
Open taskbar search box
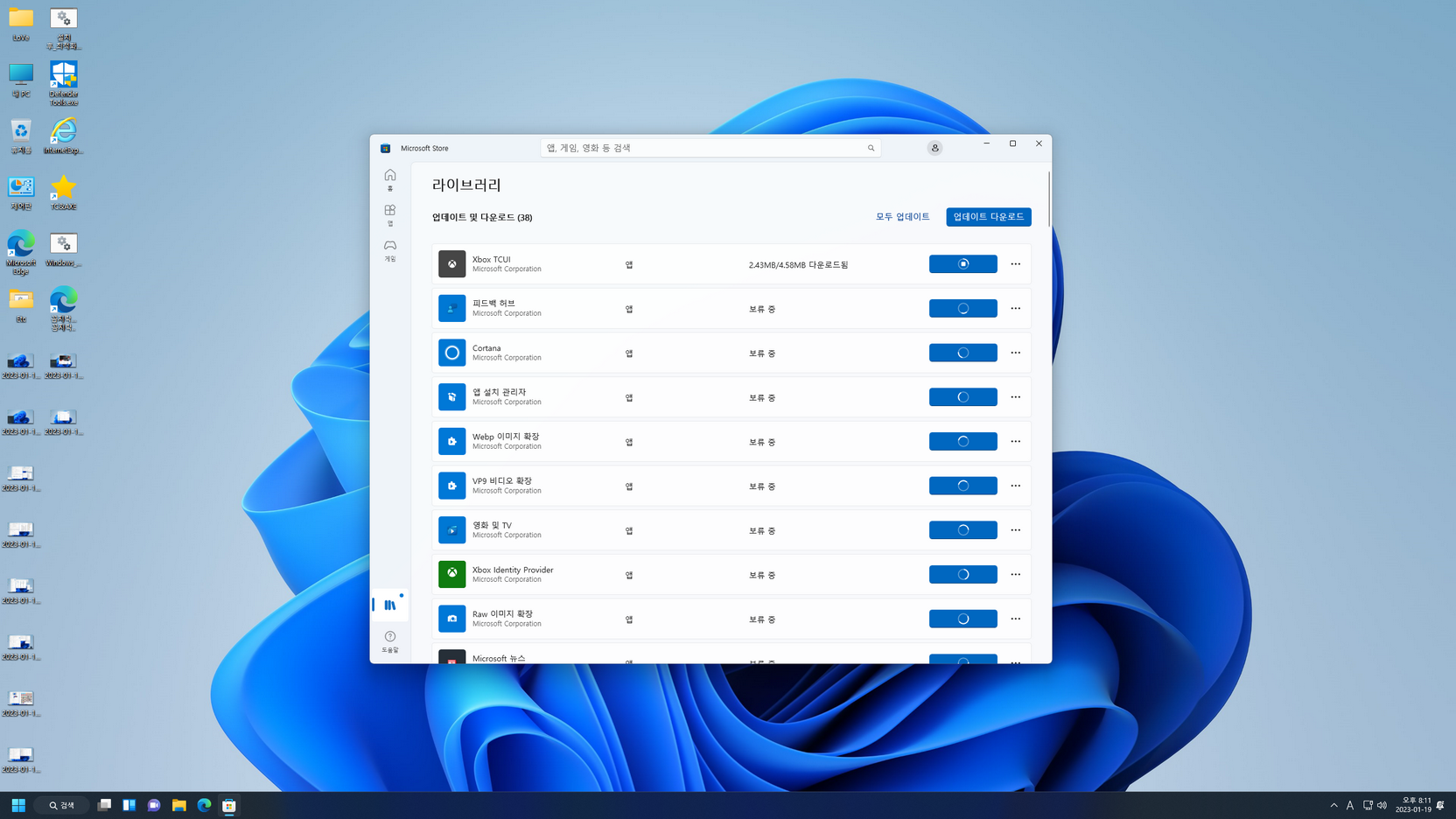pos(61,805)
